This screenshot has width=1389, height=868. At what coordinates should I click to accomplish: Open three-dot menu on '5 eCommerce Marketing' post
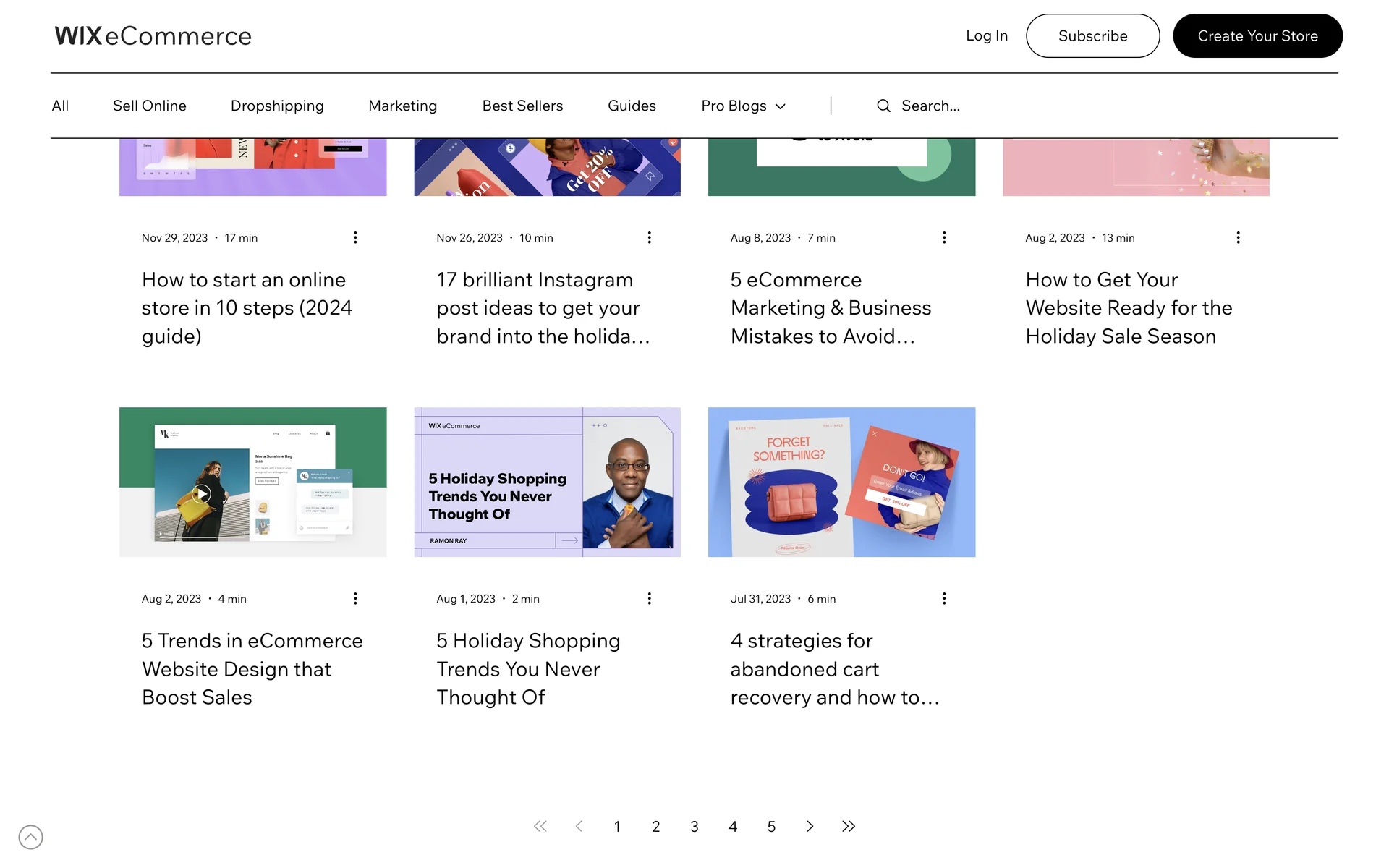tap(944, 237)
